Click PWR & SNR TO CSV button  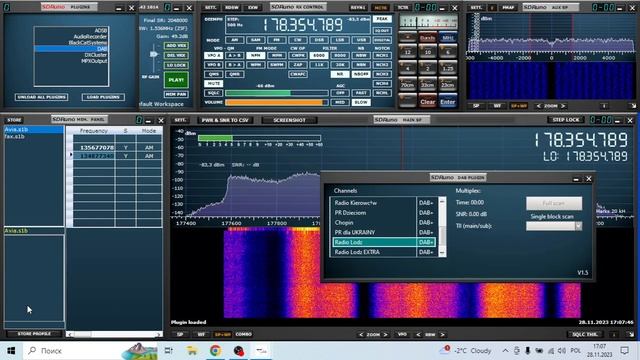coord(225,120)
